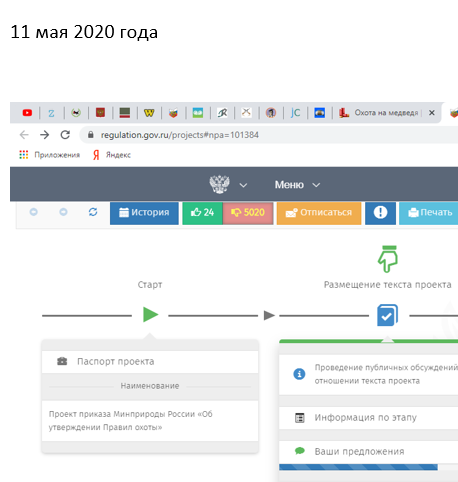Click the left circular arrow in project toolbar
Viewport: 458px width, 482px height.
(34, 212)
